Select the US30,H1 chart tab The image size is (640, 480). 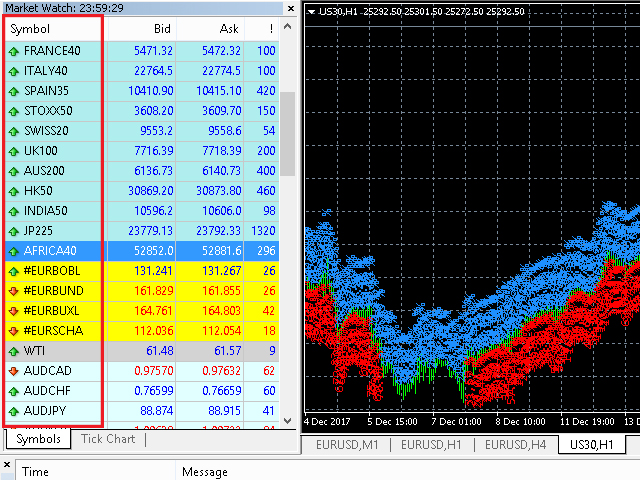tap(591, 444)
